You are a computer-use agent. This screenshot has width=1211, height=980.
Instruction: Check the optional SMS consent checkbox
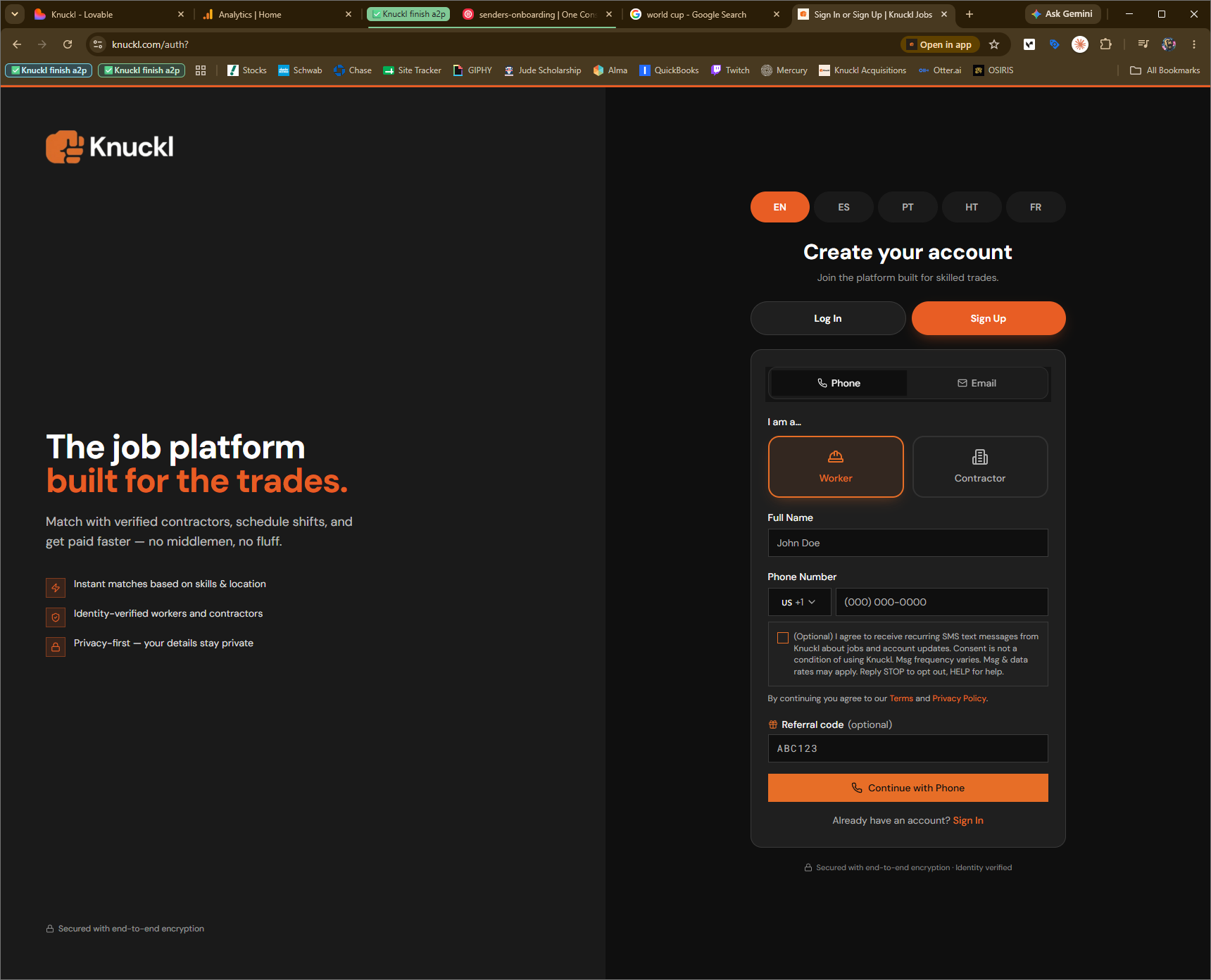tap(782, 638)
